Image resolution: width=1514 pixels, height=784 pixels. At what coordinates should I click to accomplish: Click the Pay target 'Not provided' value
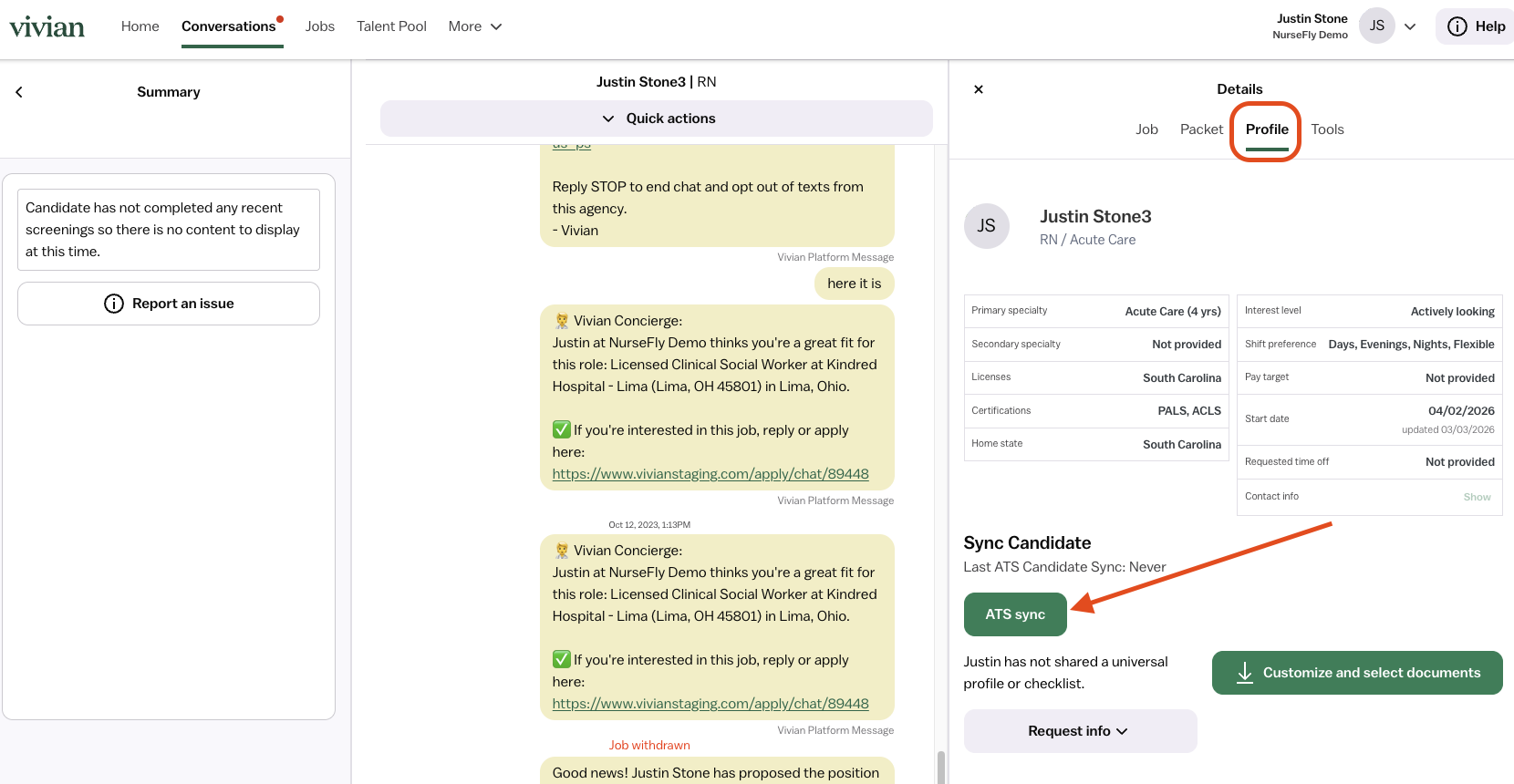coord(1459,378)
